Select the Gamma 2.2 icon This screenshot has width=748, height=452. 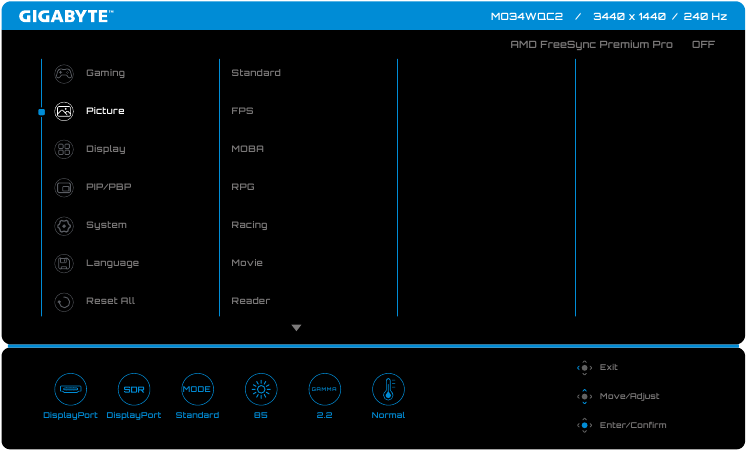pyautogui.click(x=324, y=388)
